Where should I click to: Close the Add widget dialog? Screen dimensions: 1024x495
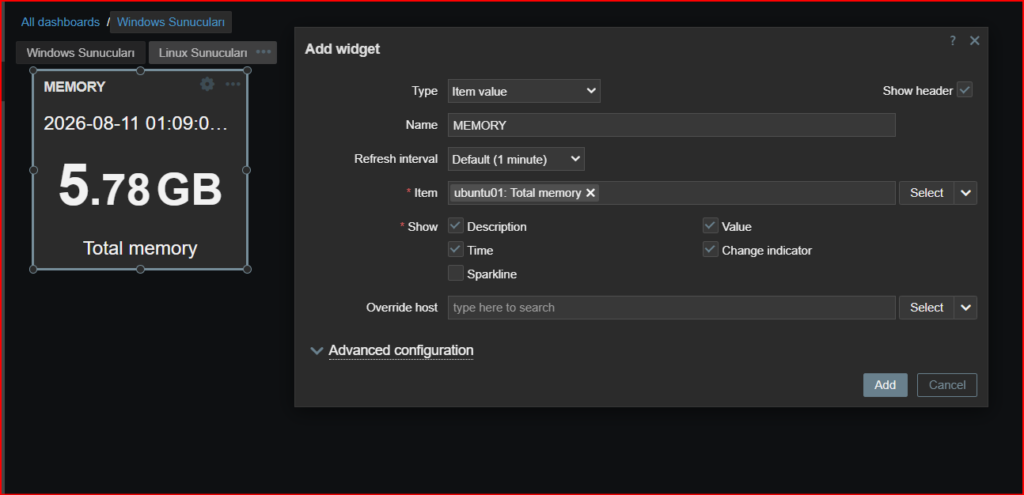tap(974, 40)
